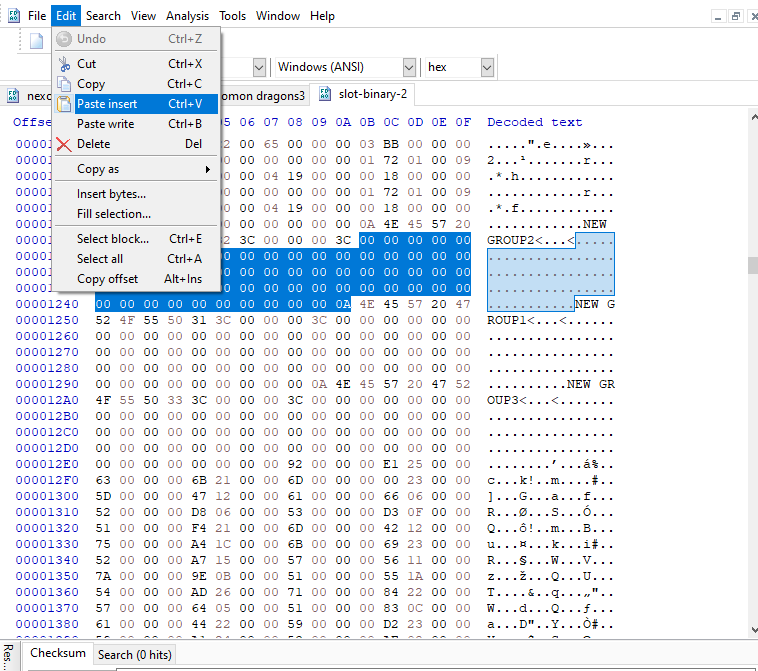758x671 pixels.
Task: Open the View menu
Action: pyautogui.click(x=143, y=16)
